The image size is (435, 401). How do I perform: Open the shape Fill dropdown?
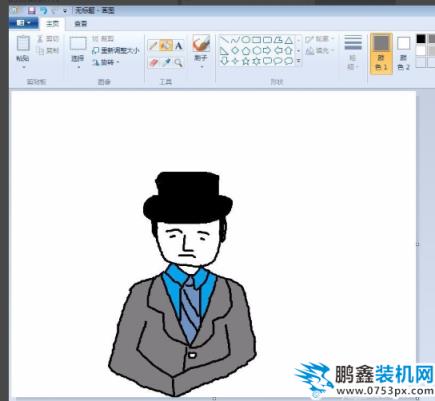click(x=320, y=51)
